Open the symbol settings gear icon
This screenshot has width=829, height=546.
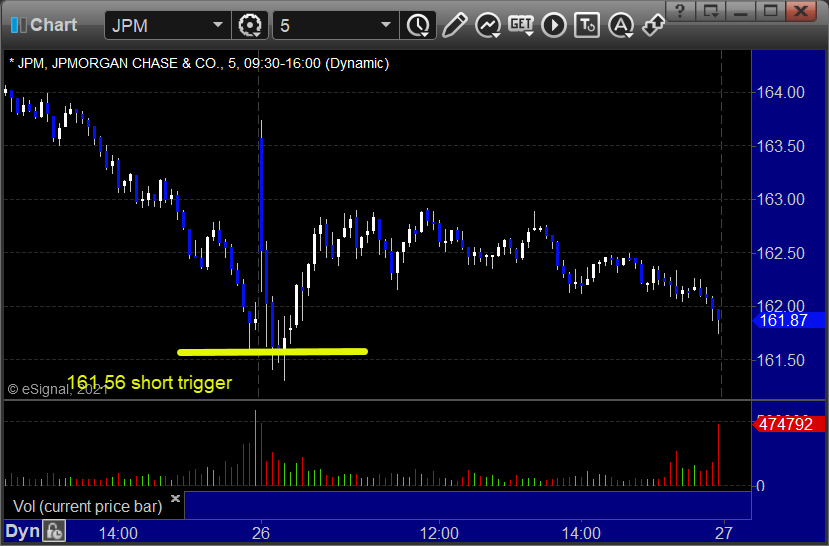(x=250, y=25)
